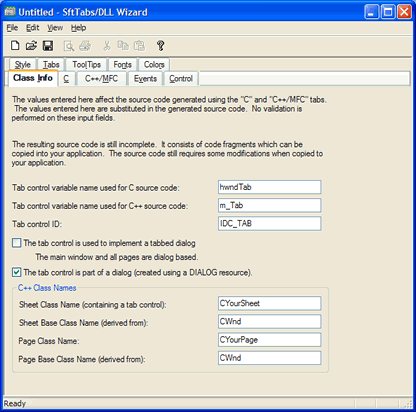The image size is (416, 412).
Task: Click the Copy toolbar icon
Action: click(x=123, y=45)
